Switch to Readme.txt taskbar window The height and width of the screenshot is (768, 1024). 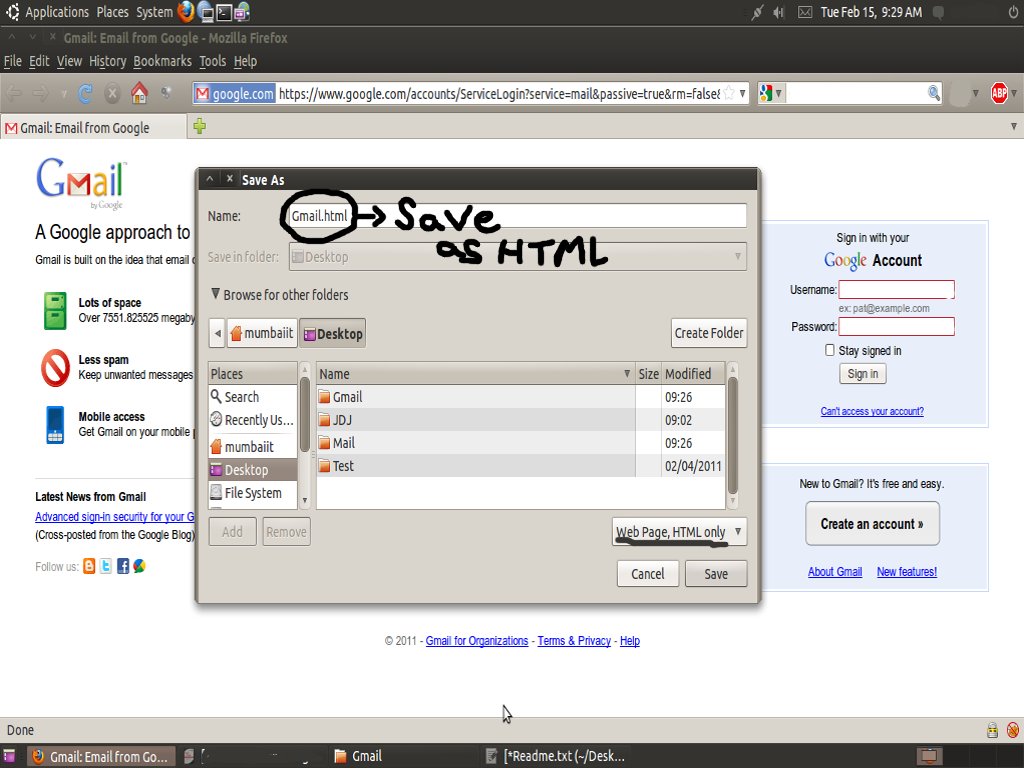555,756
